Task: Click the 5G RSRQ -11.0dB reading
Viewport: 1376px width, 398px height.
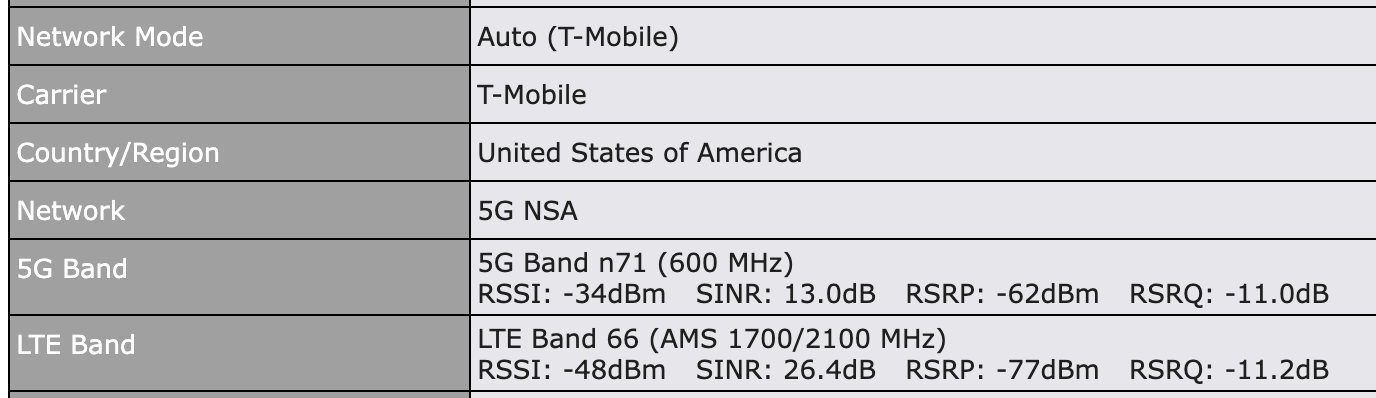Action: pos(1229,294)
